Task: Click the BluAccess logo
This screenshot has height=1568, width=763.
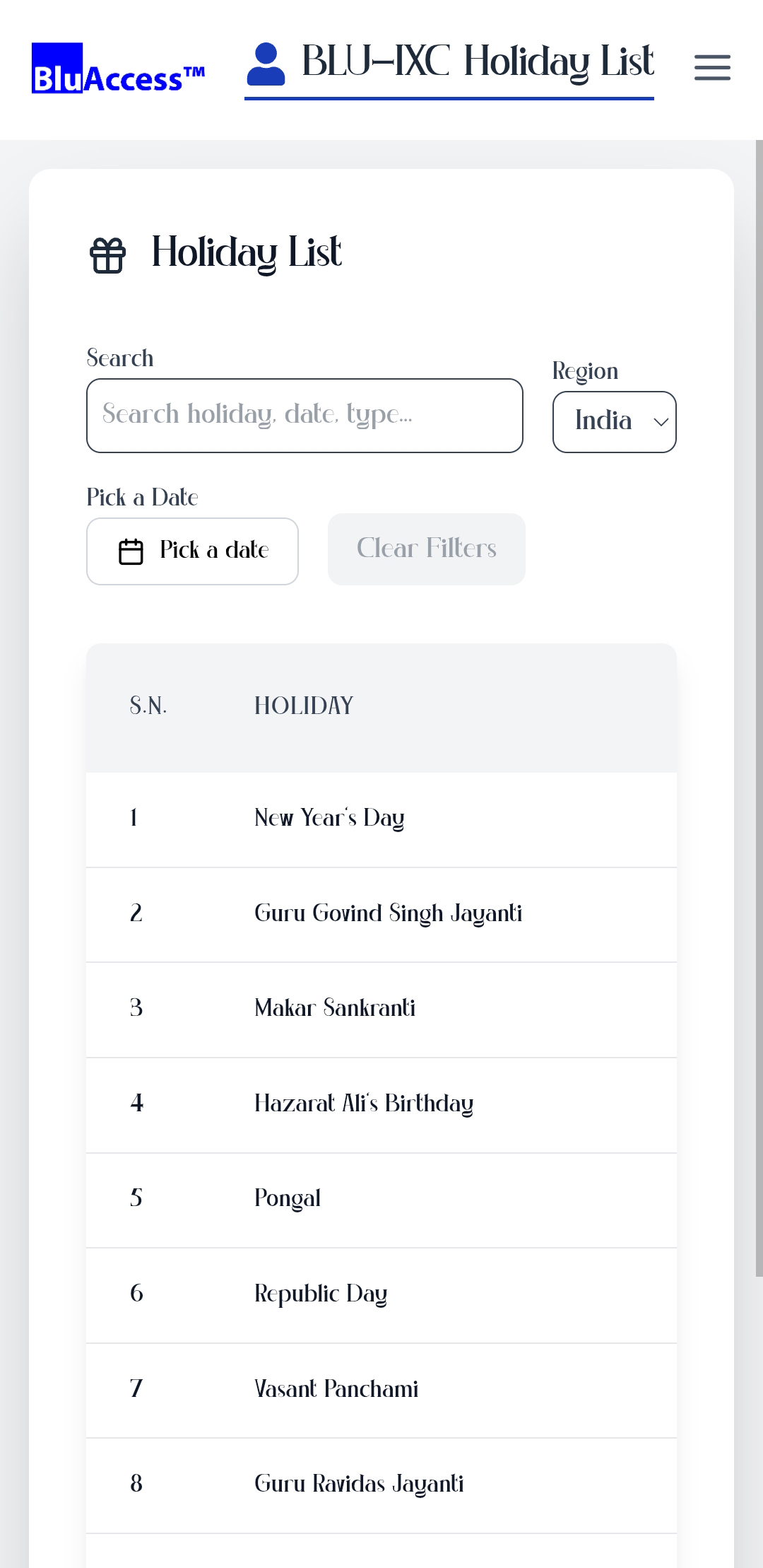Action: tap(118, 69)
